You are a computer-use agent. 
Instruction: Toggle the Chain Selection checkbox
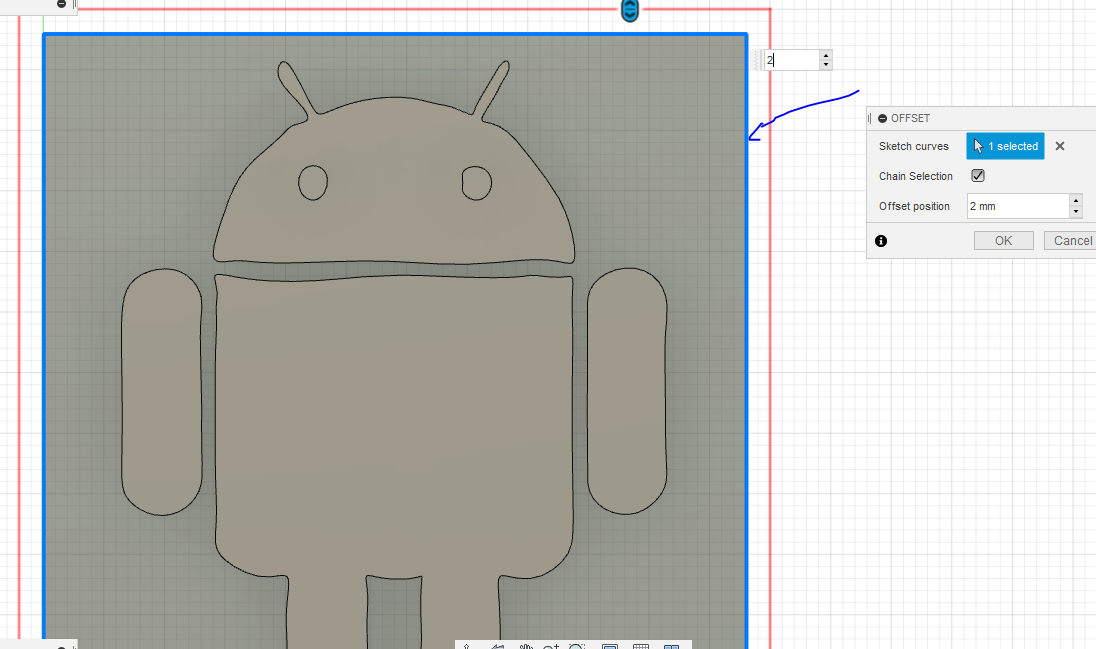pyautogui.click(x=978, y=176)
